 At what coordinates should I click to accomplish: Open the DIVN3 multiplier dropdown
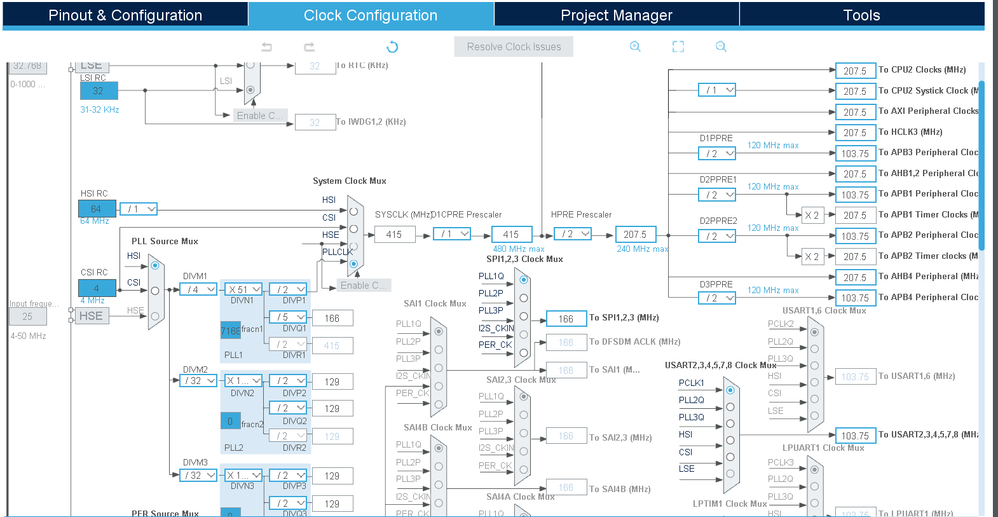pyautogui.click(x=243, y=475)
